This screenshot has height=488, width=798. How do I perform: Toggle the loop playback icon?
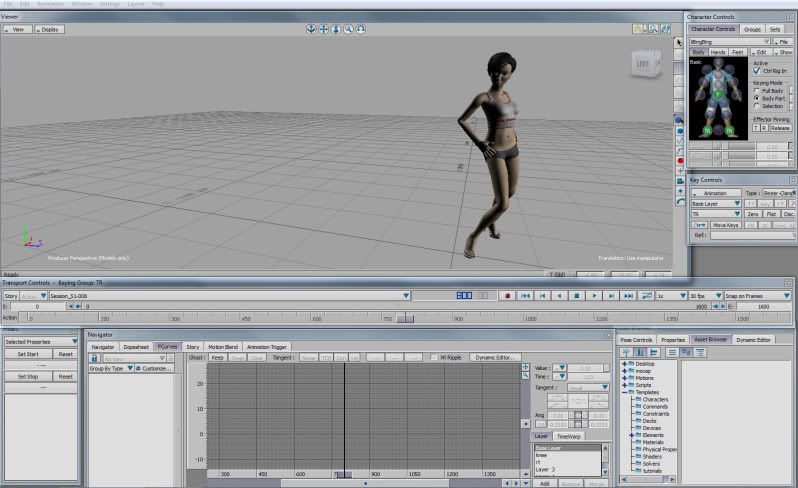(646, 296)
